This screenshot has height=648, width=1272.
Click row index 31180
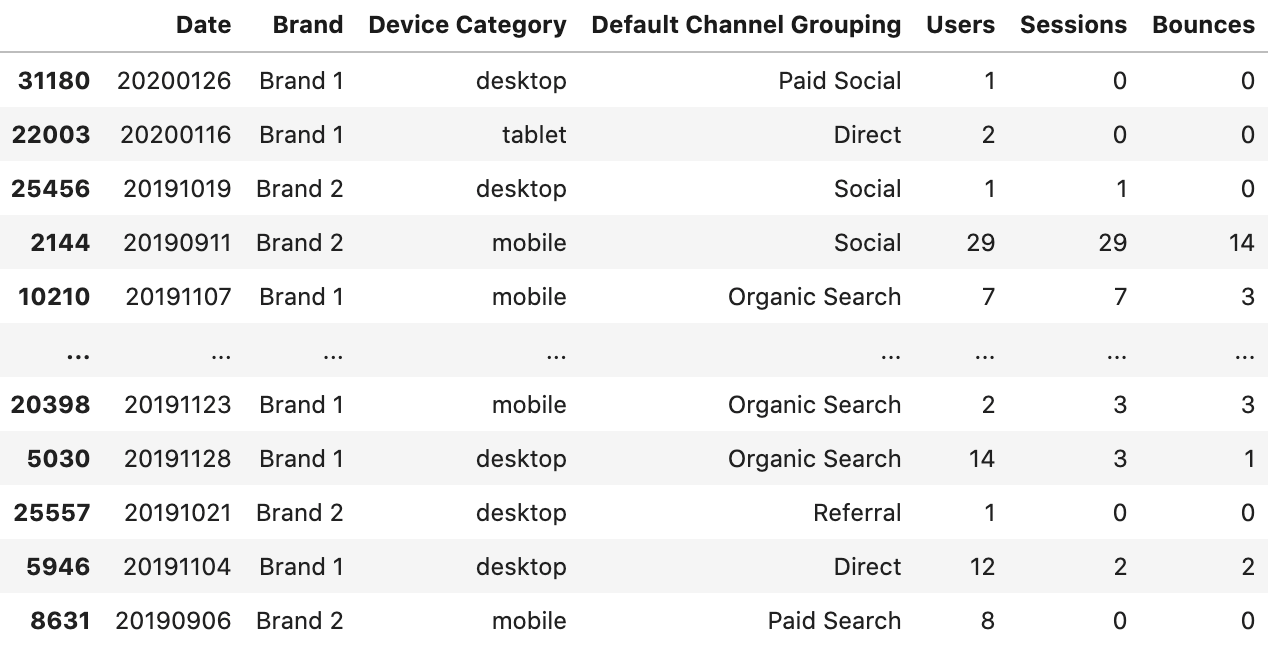click(x=54, y=81)
